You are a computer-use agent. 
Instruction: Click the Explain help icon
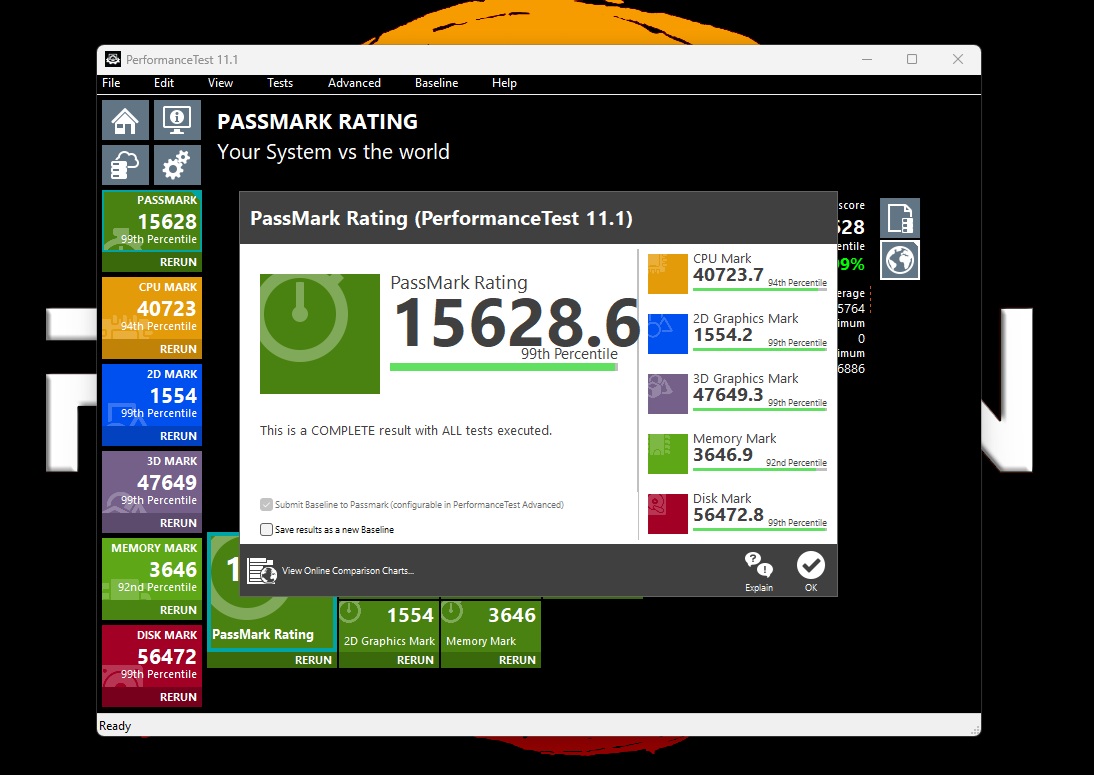[x=758, y=571]
